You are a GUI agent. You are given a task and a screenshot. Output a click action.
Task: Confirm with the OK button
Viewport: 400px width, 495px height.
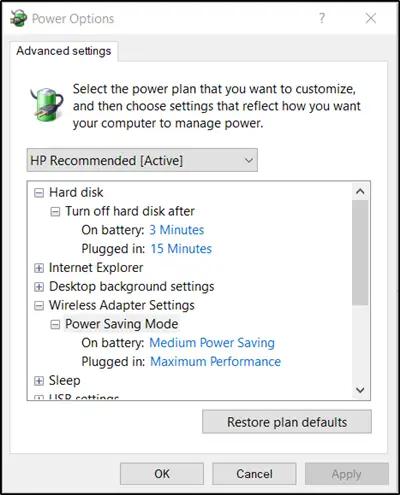pyautogui.click(x=162, y=474)
